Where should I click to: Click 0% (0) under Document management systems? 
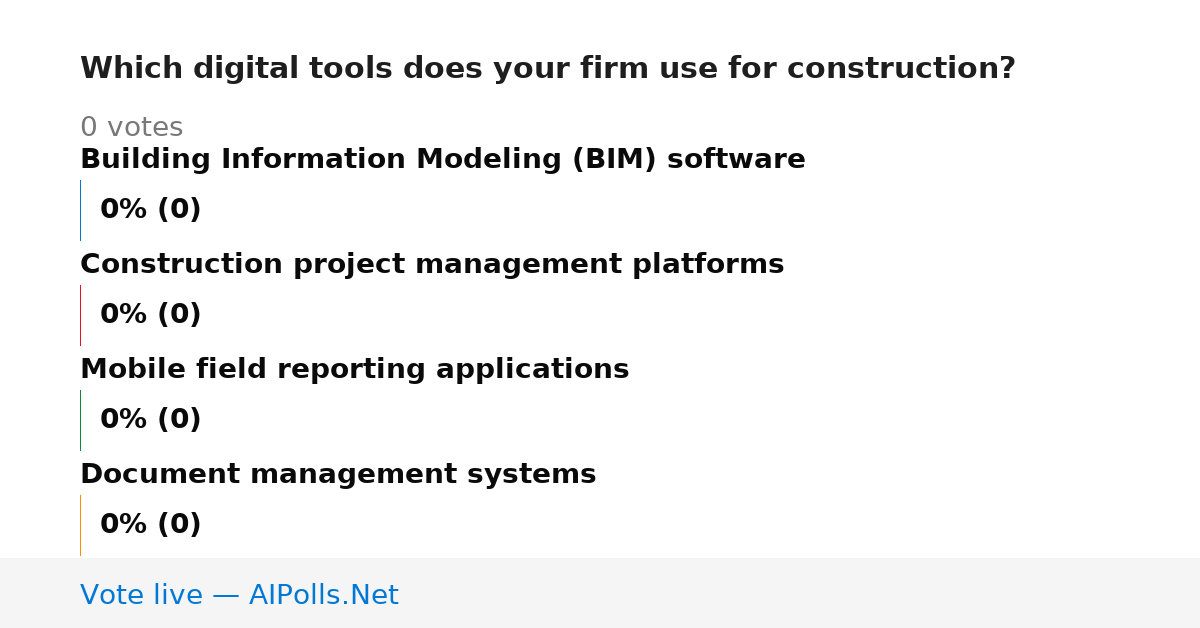(x=151, y=525)
